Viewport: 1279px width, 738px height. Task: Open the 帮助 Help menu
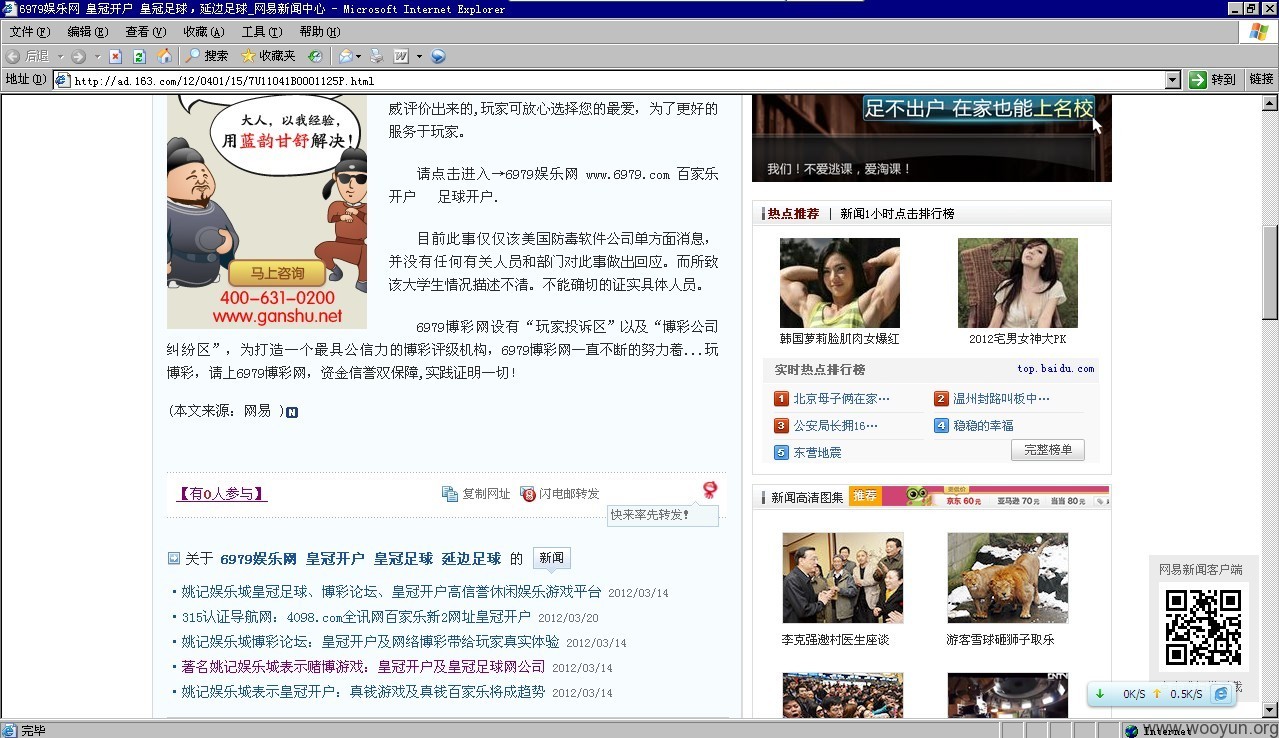click(x=320, y=32)
